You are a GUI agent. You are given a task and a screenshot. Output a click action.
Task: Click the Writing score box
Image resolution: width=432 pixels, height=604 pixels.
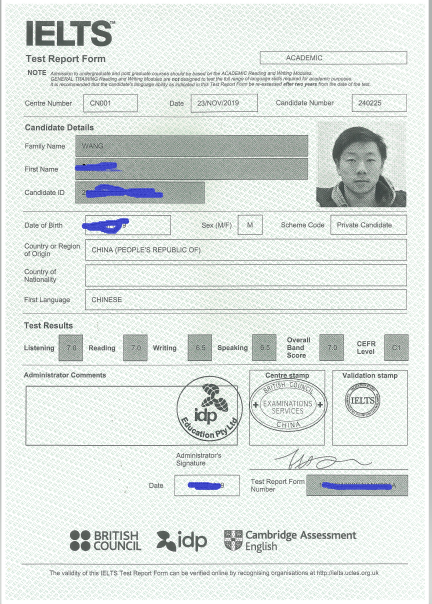click(x=200, y=348)
